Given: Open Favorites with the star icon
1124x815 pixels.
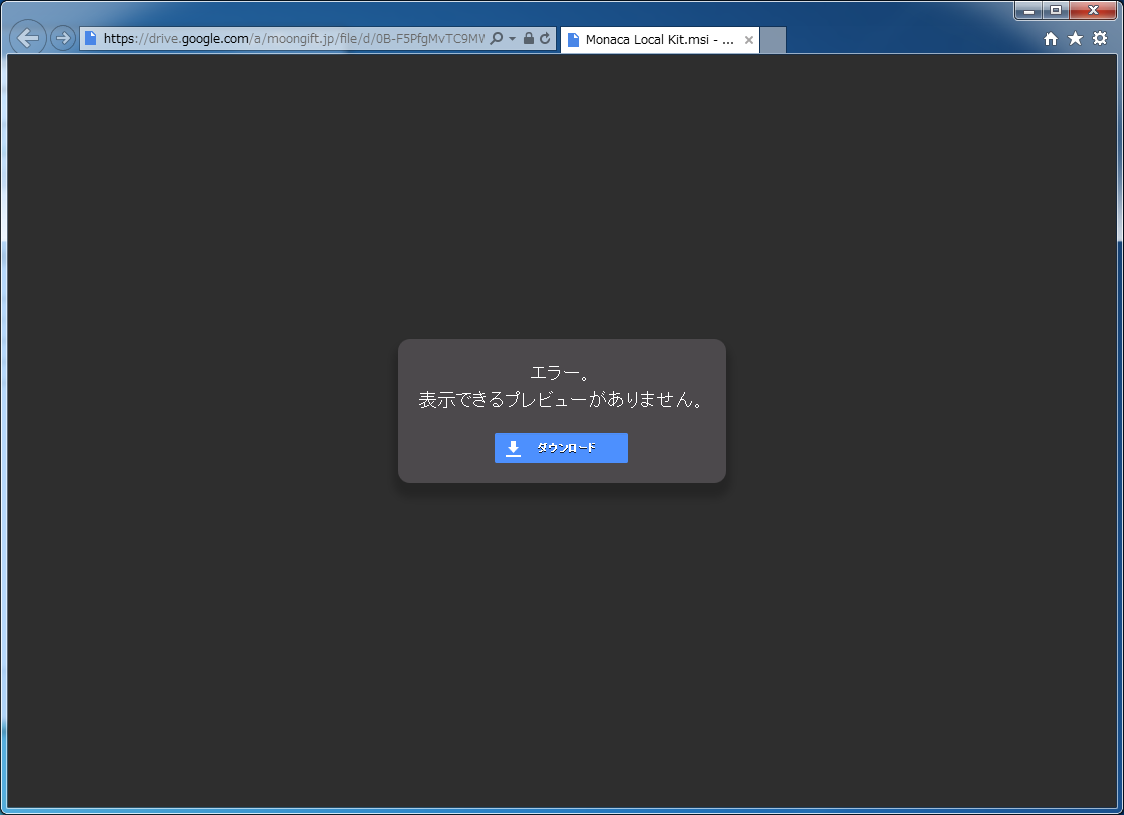Looking at the screenshot, I should (x=1075, y=39).
